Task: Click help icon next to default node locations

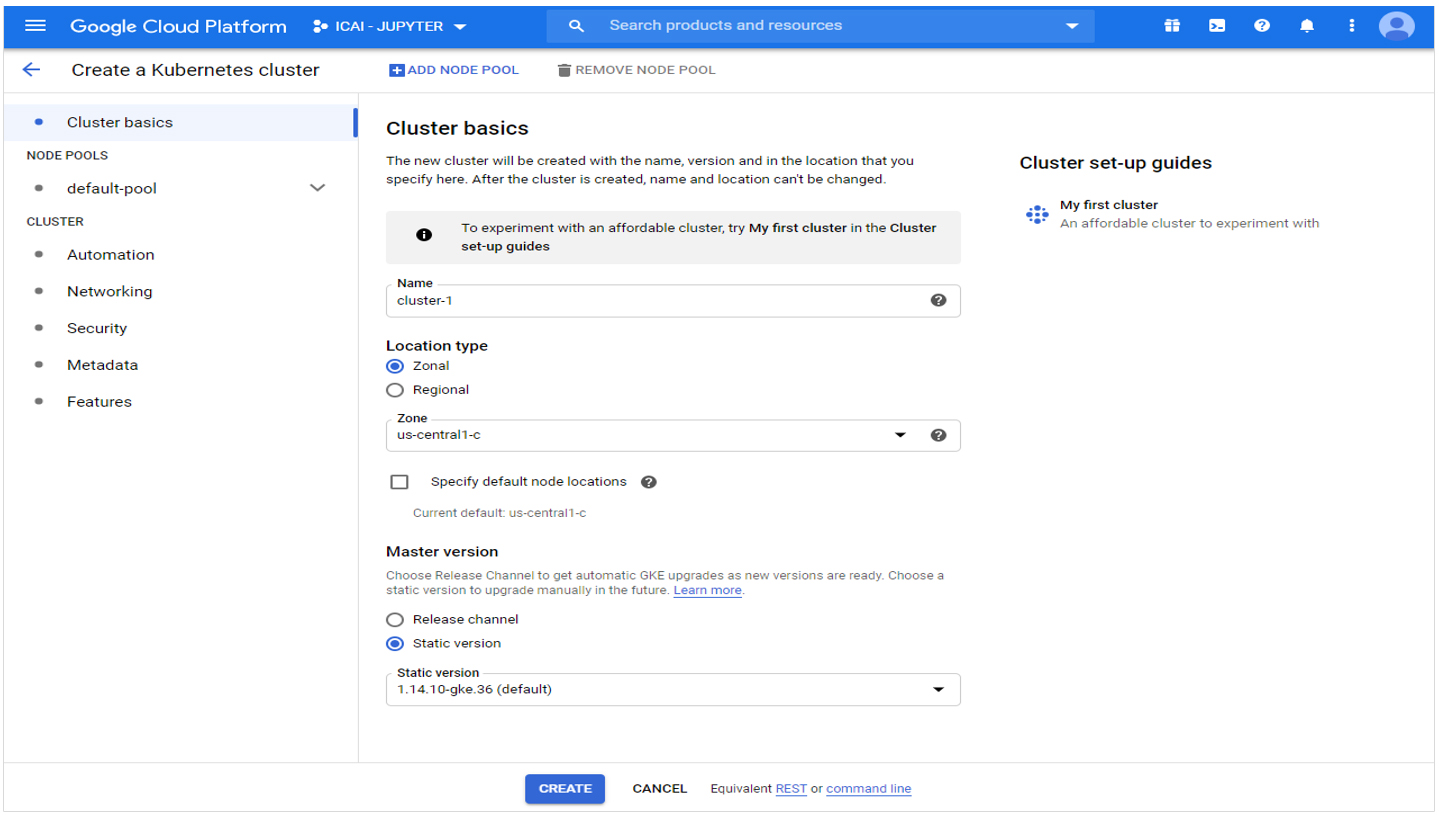Action: click(648, 482)
